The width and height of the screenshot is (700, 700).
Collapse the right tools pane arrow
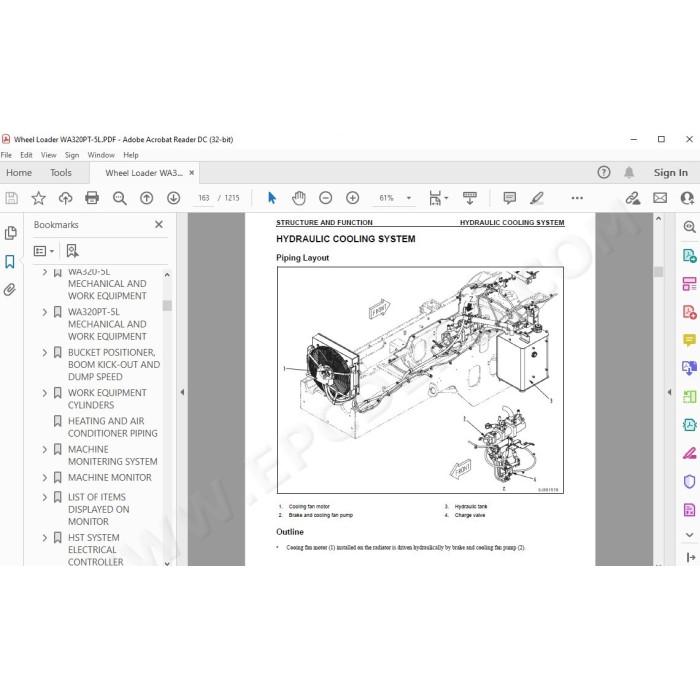click(669, 392)
